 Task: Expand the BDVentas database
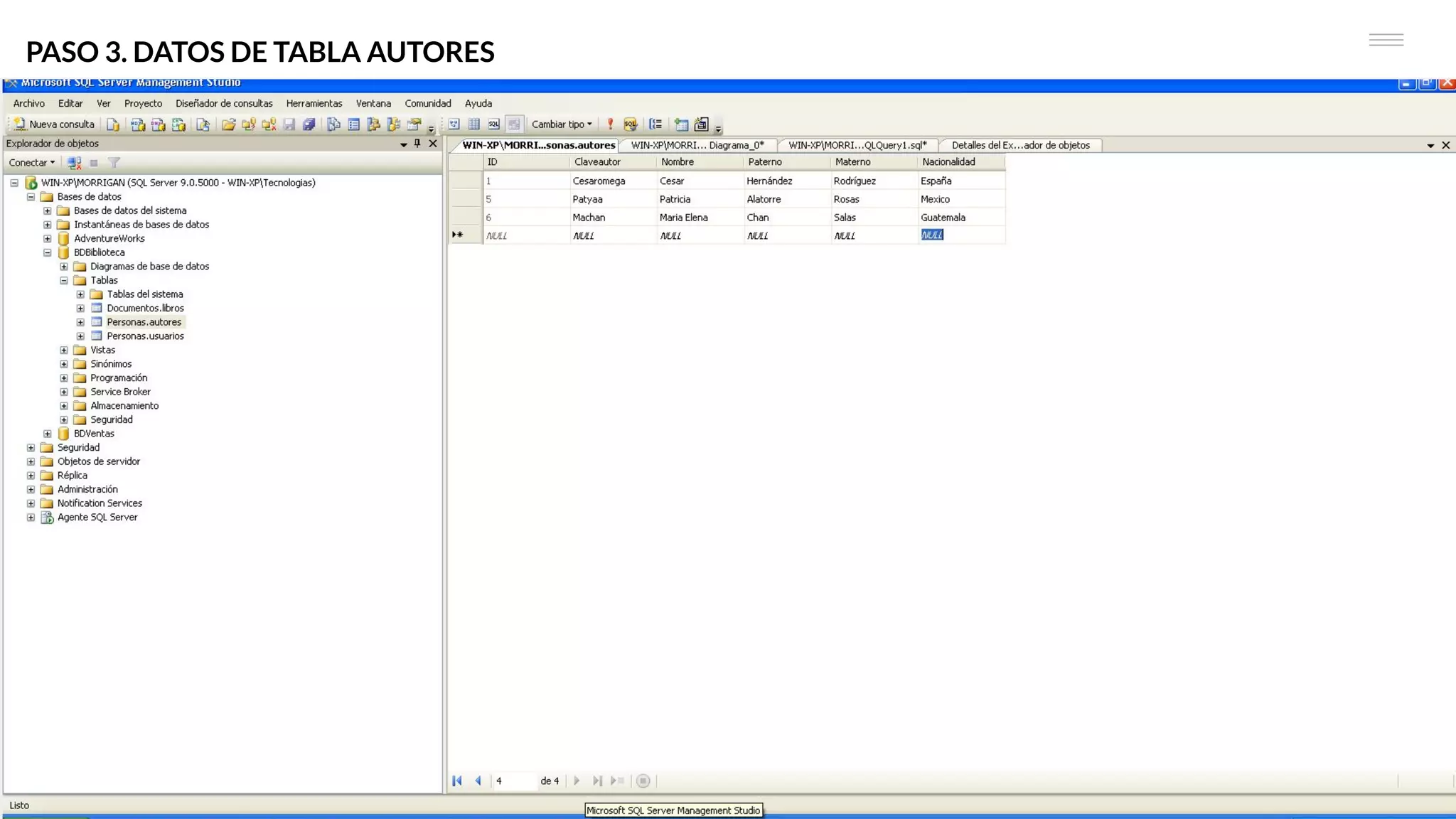point(47,434)
